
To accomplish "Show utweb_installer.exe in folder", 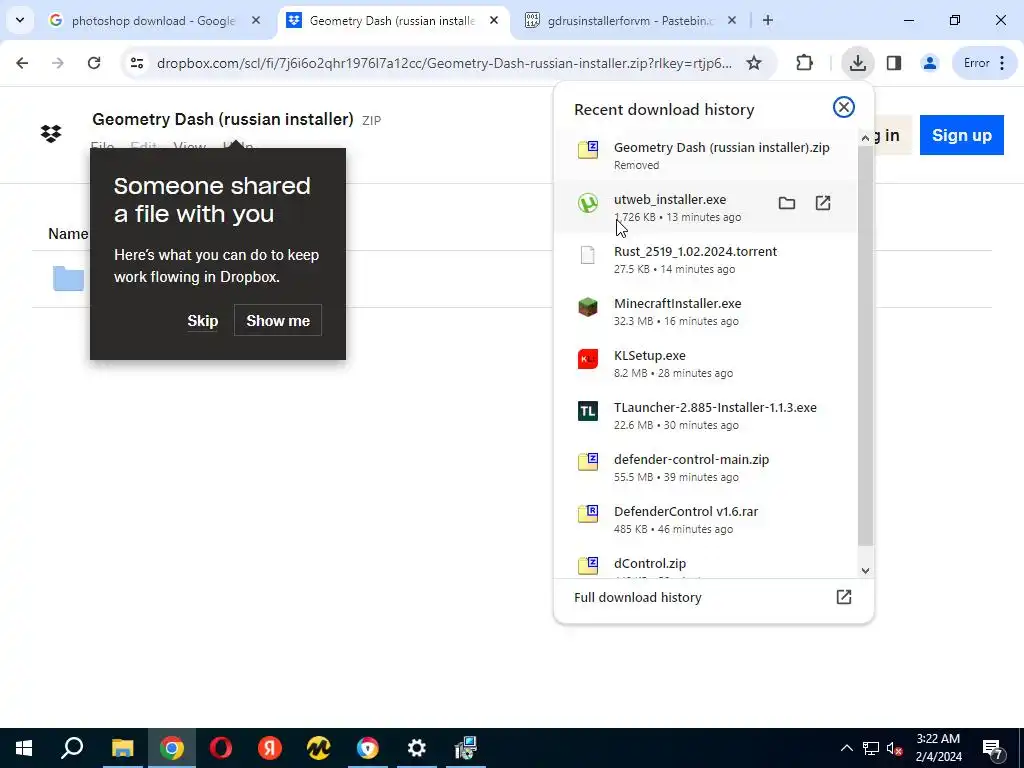I will tap(787, 203).
